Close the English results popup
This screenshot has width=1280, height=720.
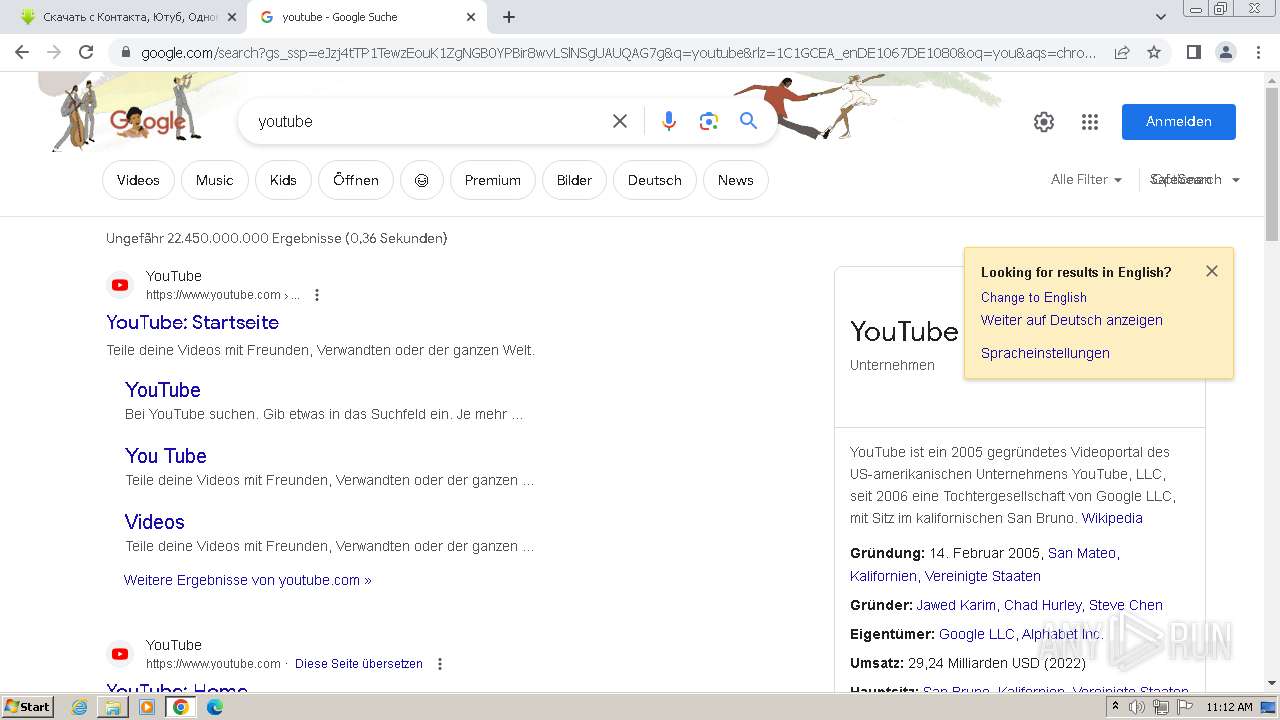1212,271
